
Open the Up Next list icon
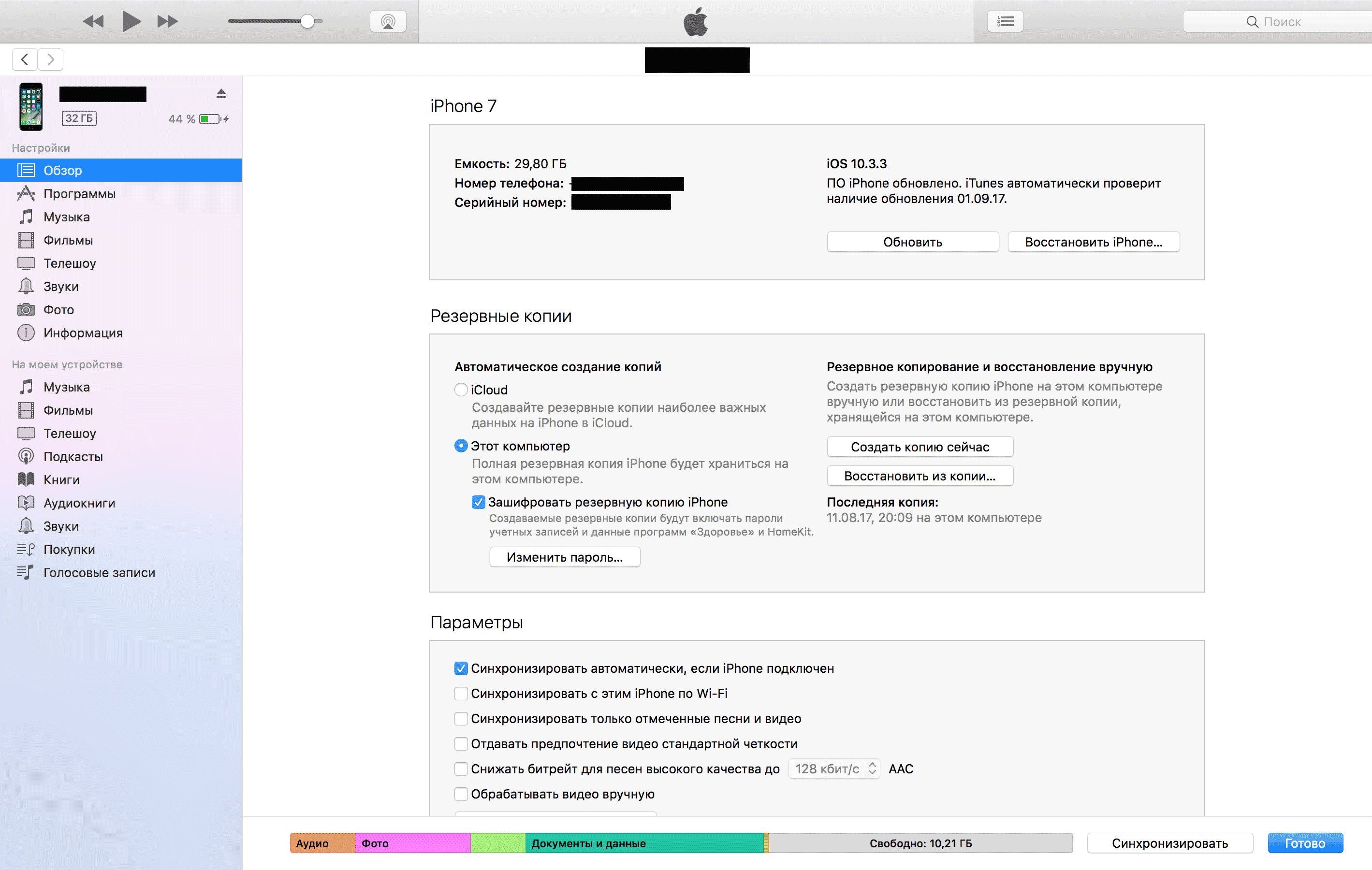[1005, 22]
